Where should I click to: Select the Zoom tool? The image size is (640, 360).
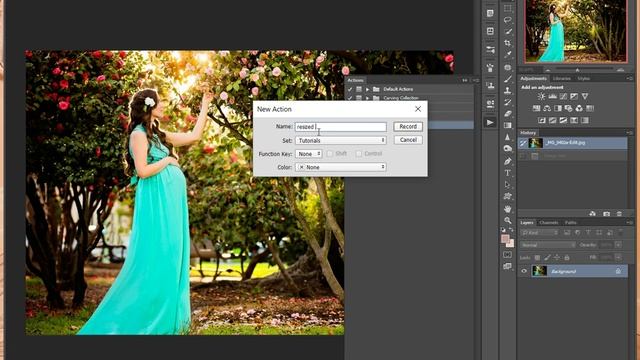click(507, 220)
